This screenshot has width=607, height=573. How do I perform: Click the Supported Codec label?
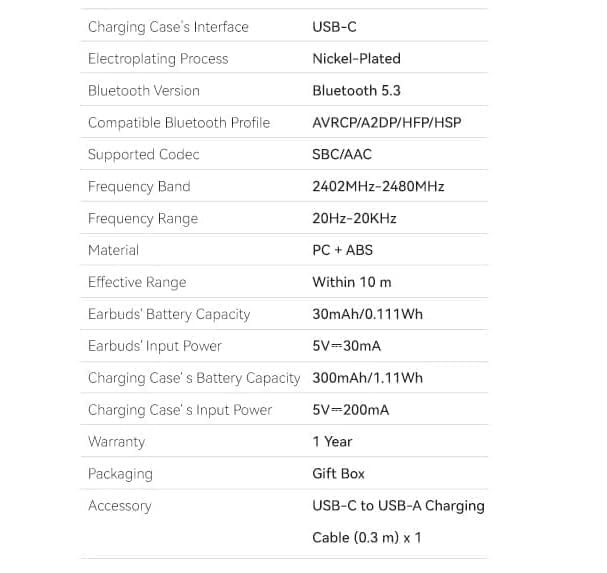point(143,155)
